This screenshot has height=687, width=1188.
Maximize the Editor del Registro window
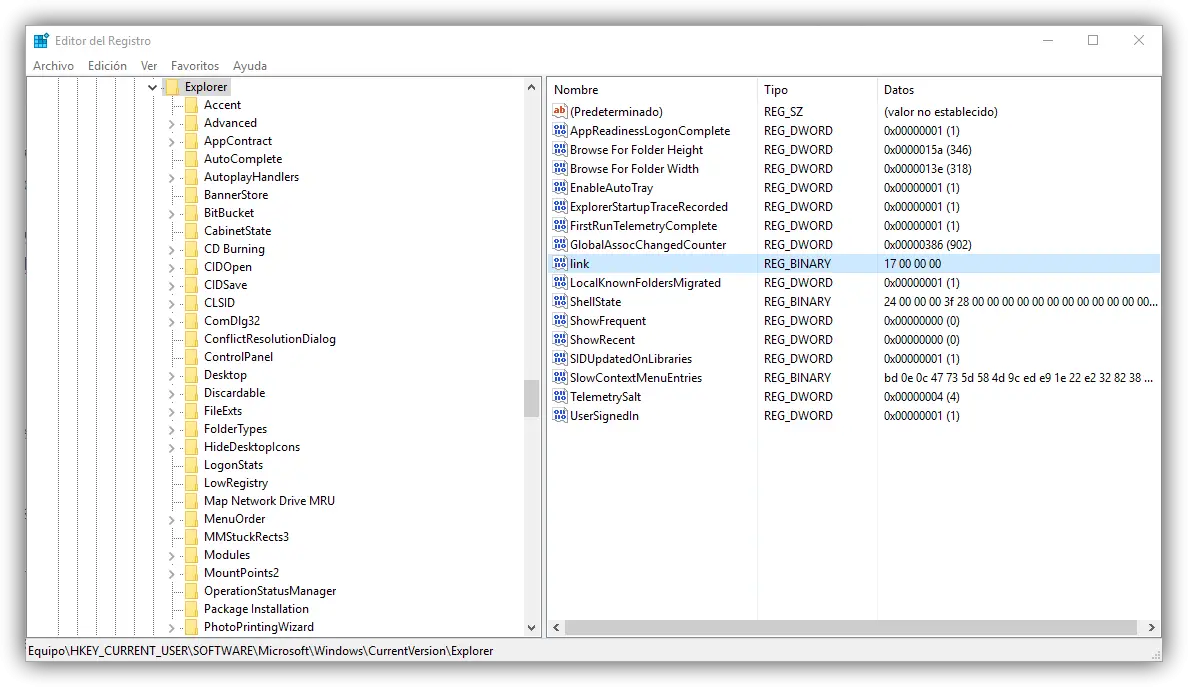tap(1093, 40)
